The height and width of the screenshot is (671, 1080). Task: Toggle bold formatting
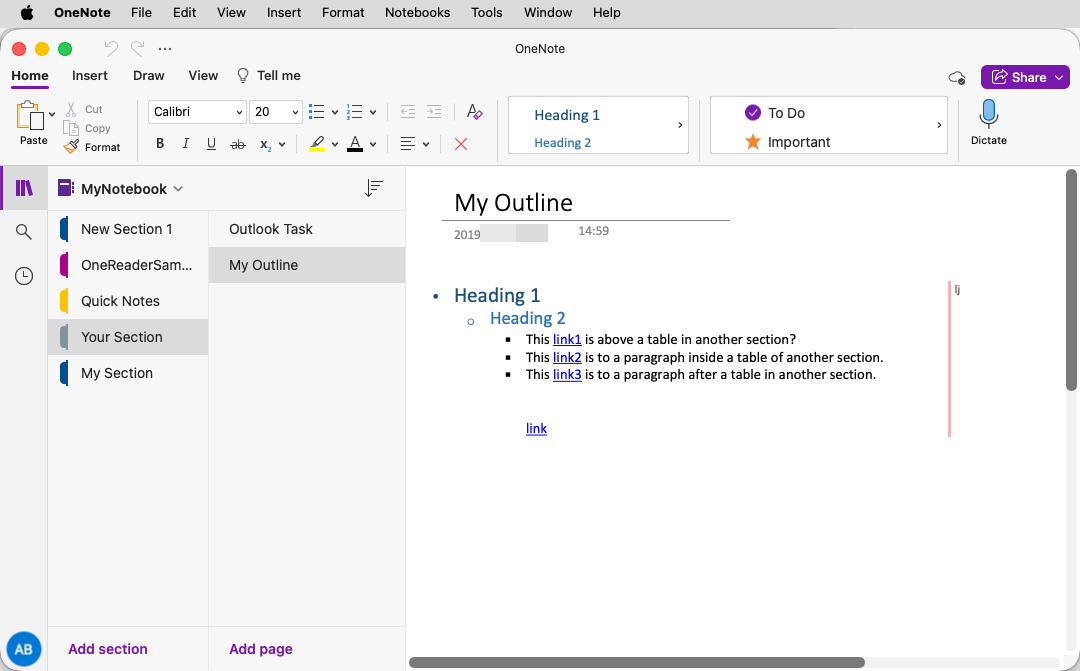tap(160, 144)
